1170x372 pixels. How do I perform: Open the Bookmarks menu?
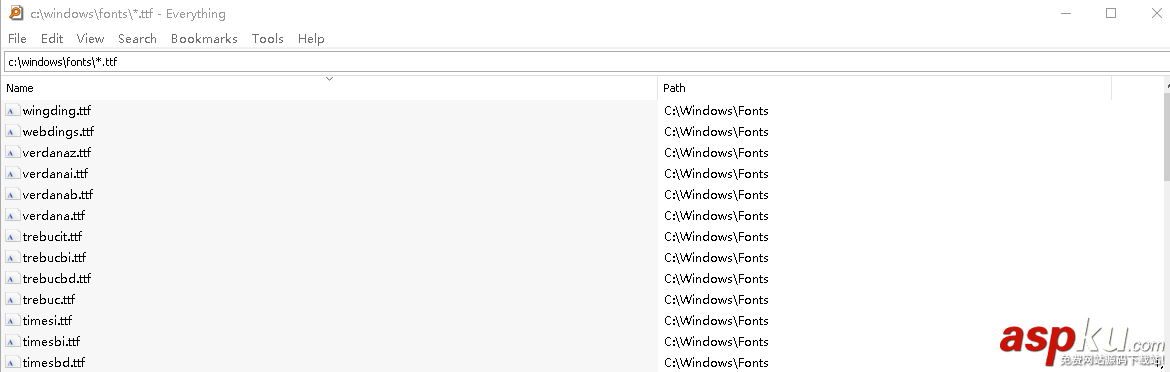204,39
